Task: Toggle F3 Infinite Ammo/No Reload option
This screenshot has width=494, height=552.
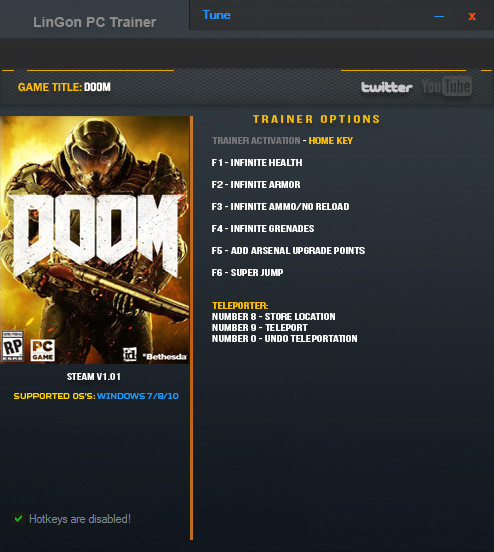Action: click(280, 207)
